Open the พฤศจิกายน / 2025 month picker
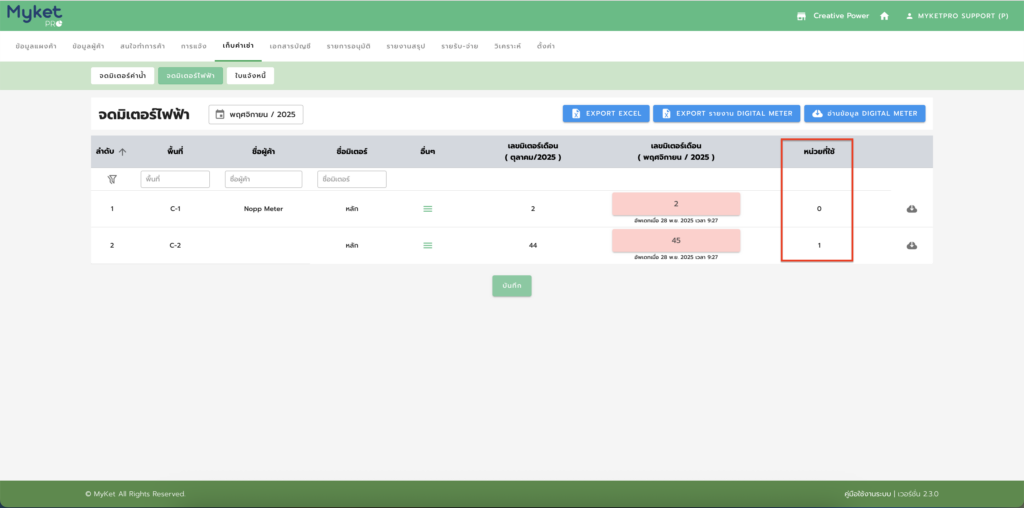 coord(256,114)
